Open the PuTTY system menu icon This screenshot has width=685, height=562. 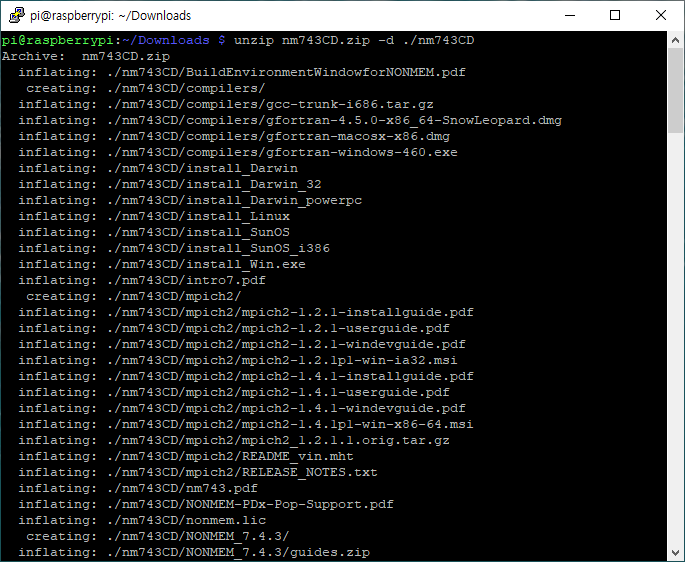[x=17, y=15]
